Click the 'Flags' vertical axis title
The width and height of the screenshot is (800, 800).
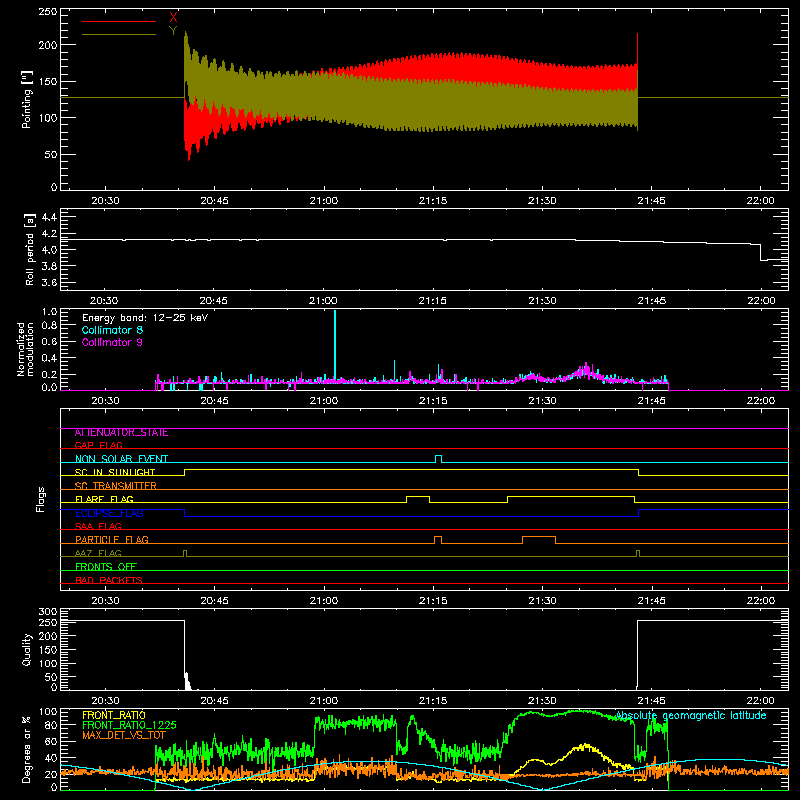(41, 499)
